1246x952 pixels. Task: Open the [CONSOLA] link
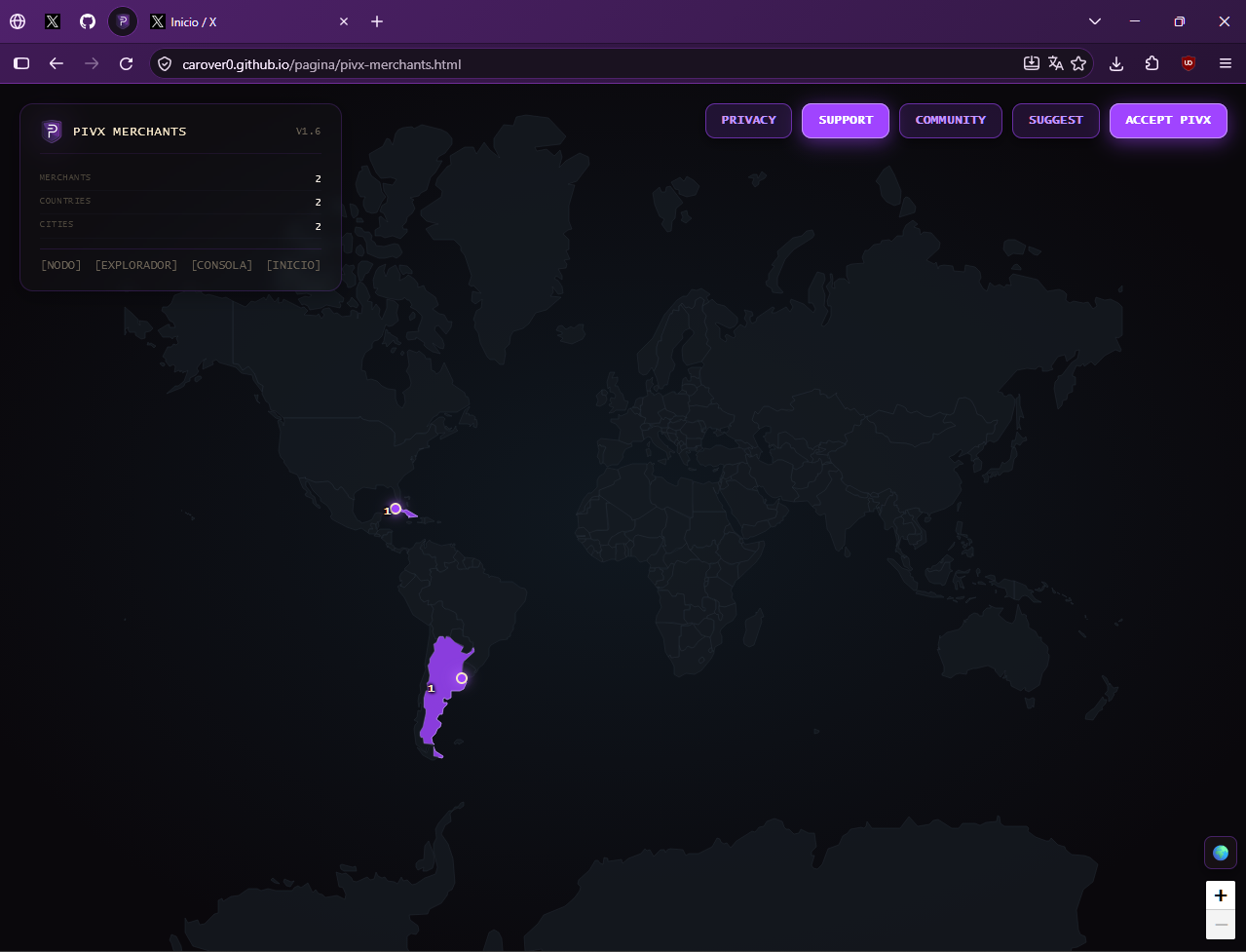(x=222, y=265)
